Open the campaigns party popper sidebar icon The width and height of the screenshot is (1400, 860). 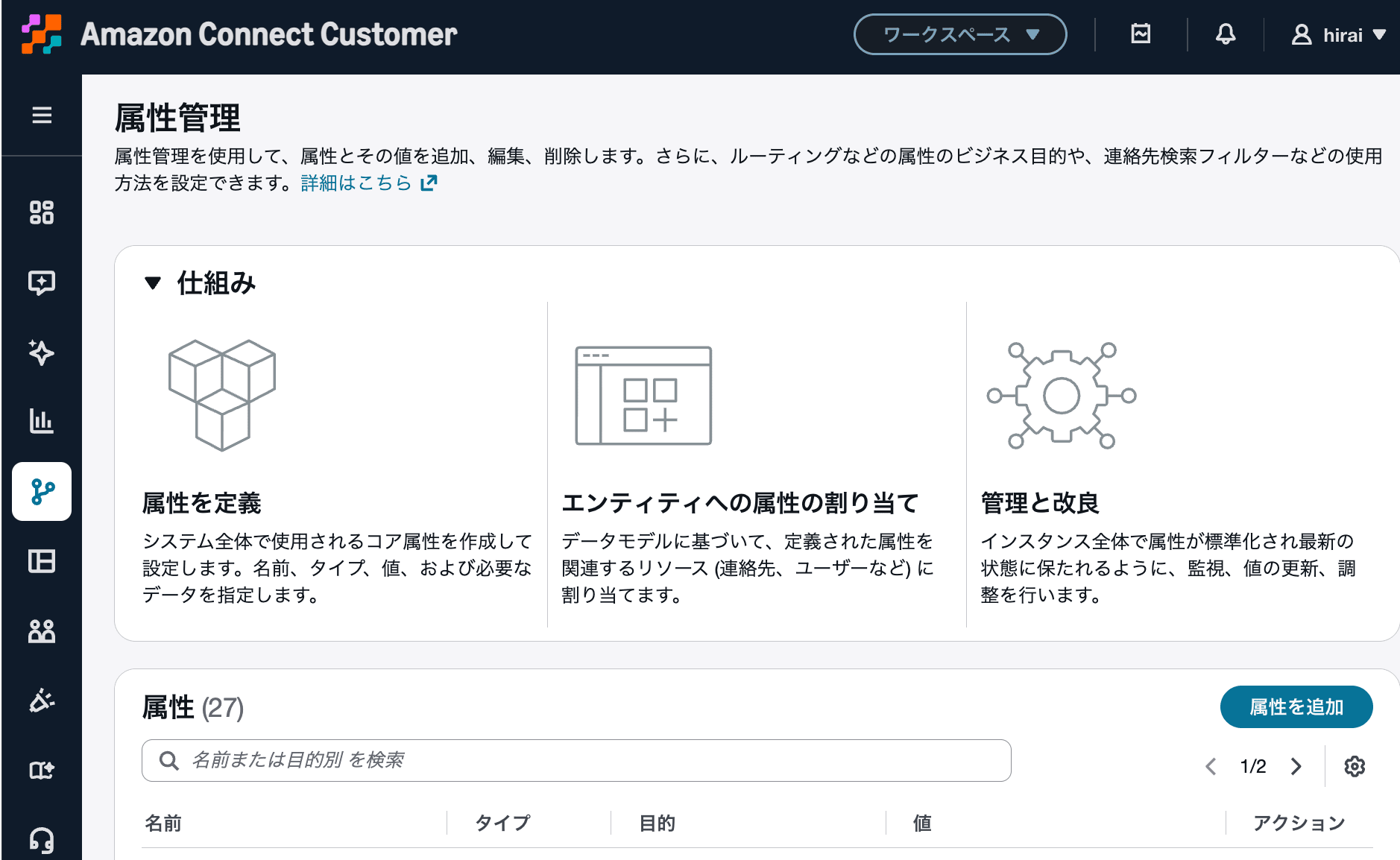tap(42, 701)
